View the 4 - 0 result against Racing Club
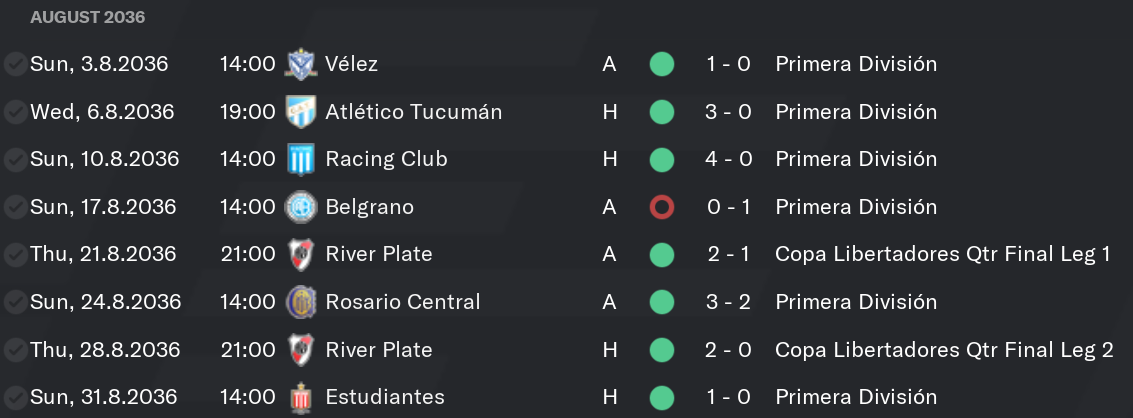The height and width of the screenshot is (418, 1133). (x=729, y=159)
